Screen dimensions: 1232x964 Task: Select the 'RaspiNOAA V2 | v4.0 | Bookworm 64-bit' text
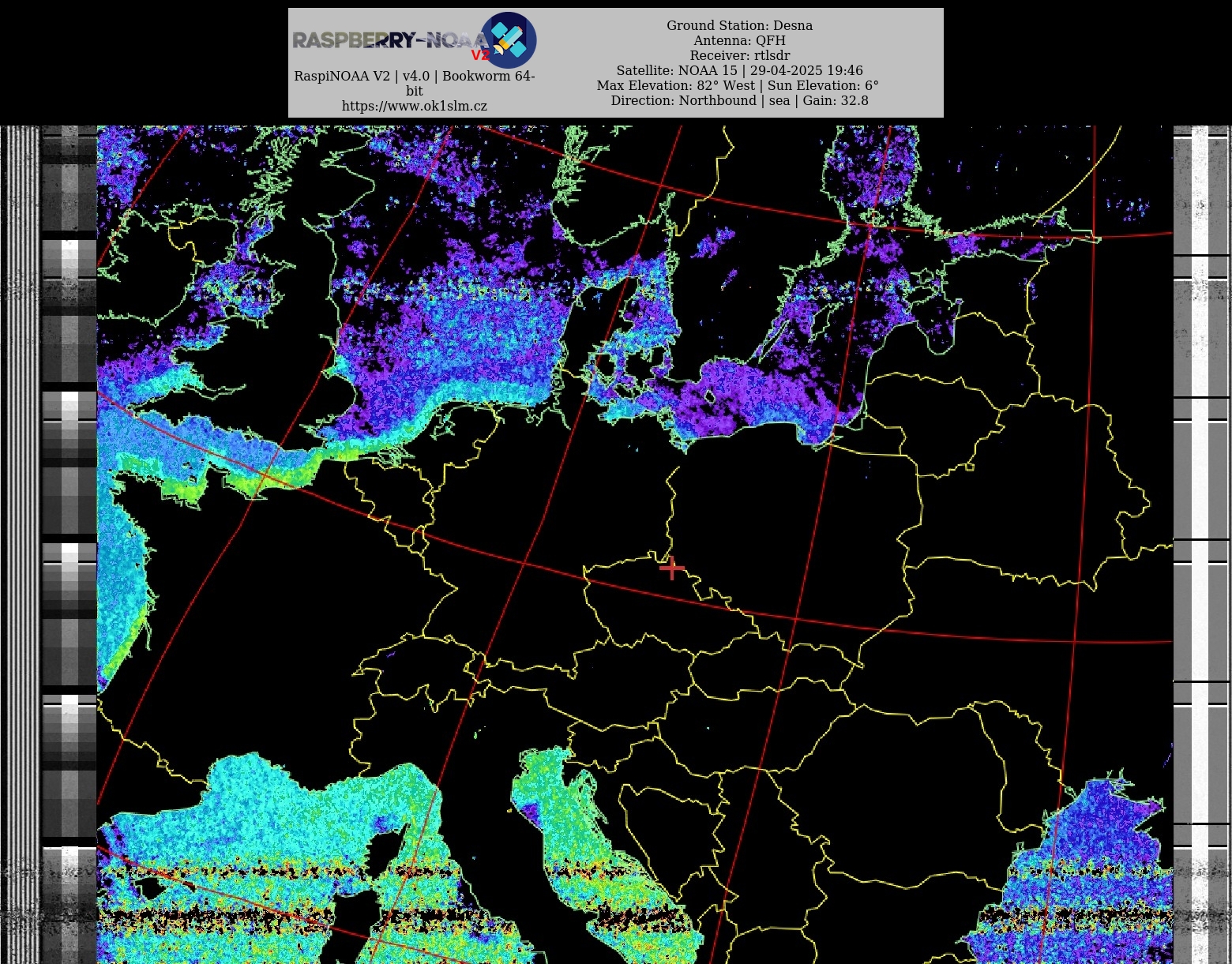(x=415, y=83)
